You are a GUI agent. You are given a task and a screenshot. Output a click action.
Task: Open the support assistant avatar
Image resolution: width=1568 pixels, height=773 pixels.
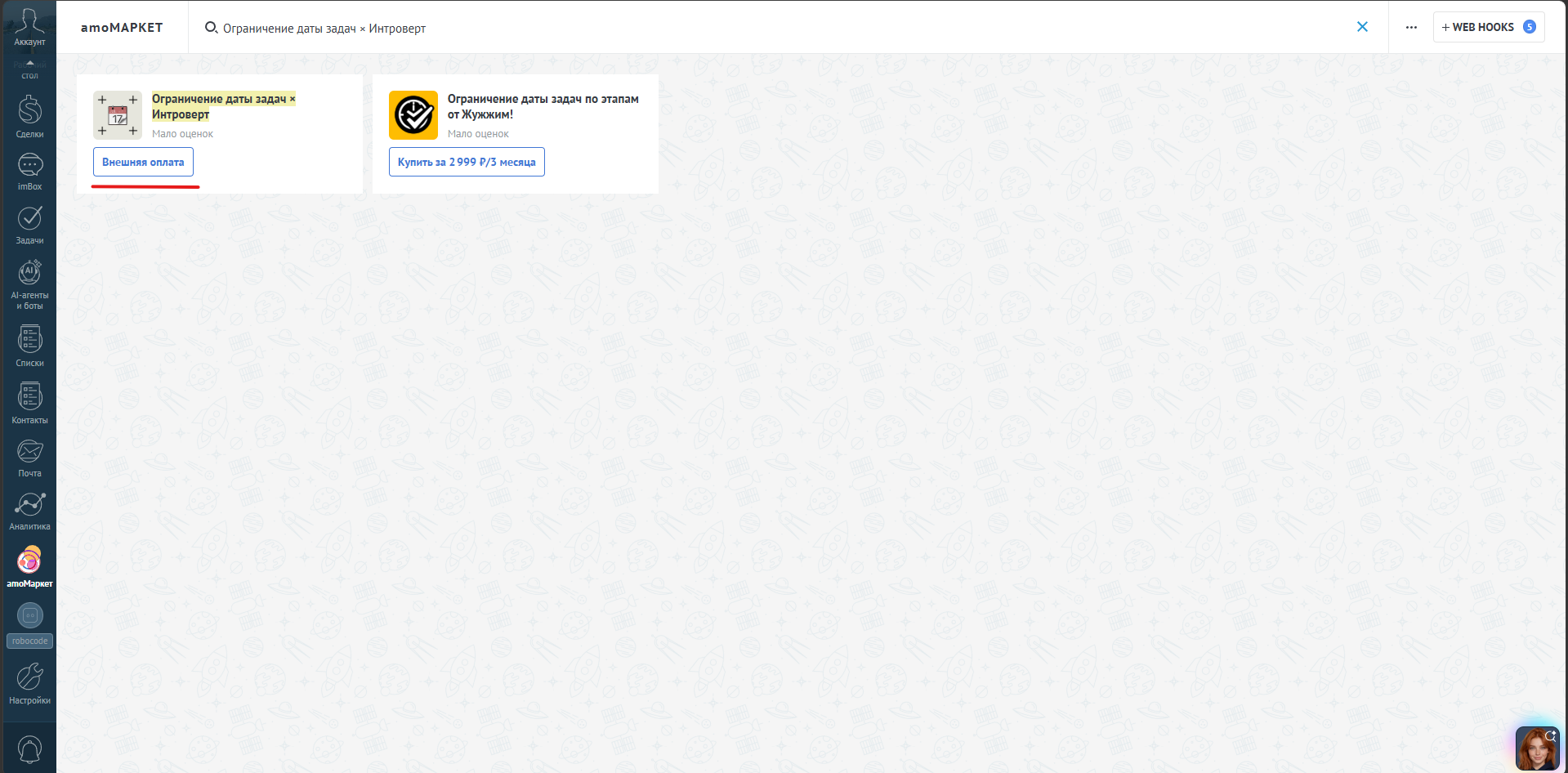coord(1537,748)
